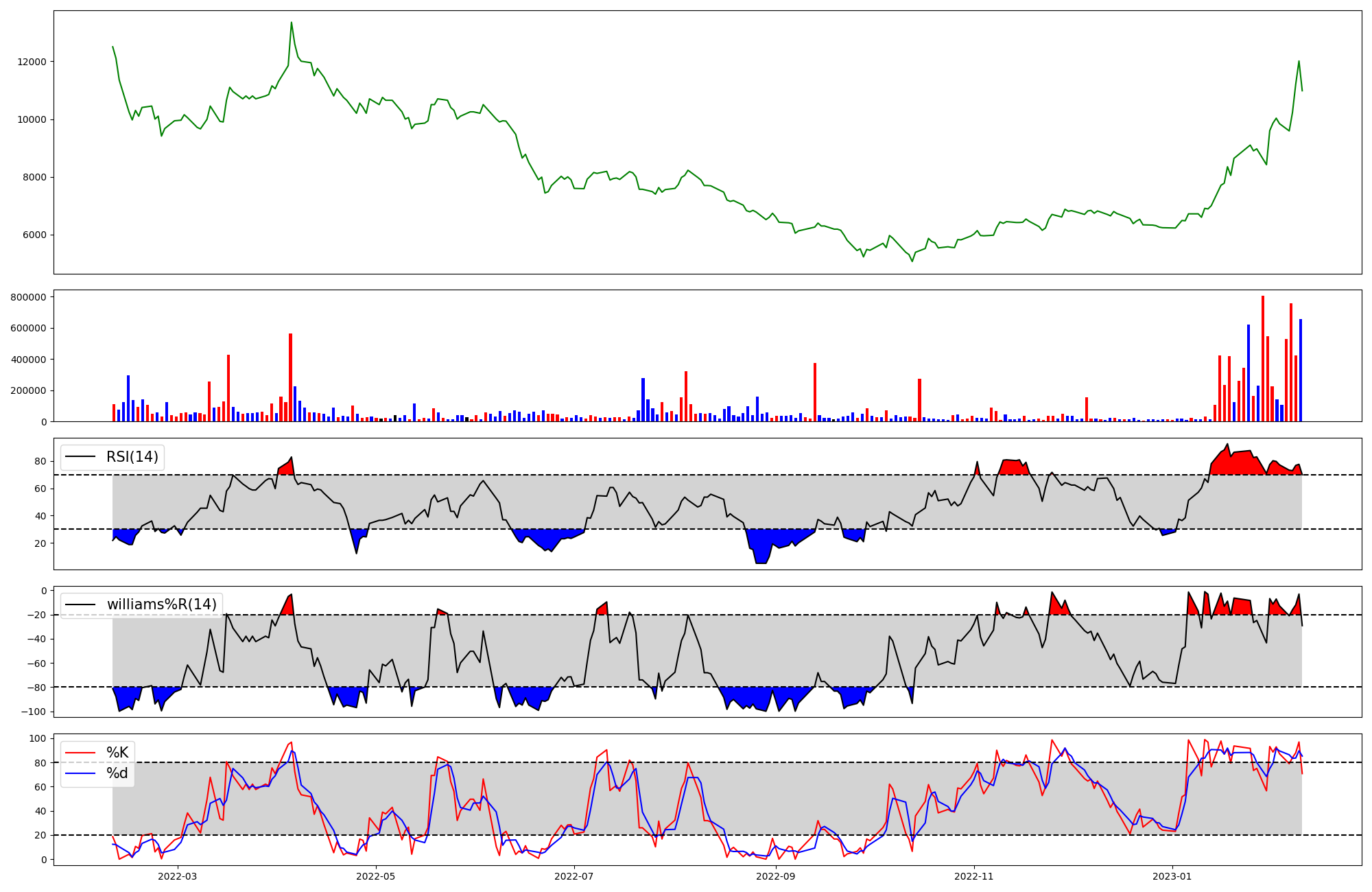Click the 800000 volume axis label
This screenshot has width=1372, height=892.
point(28,297)
